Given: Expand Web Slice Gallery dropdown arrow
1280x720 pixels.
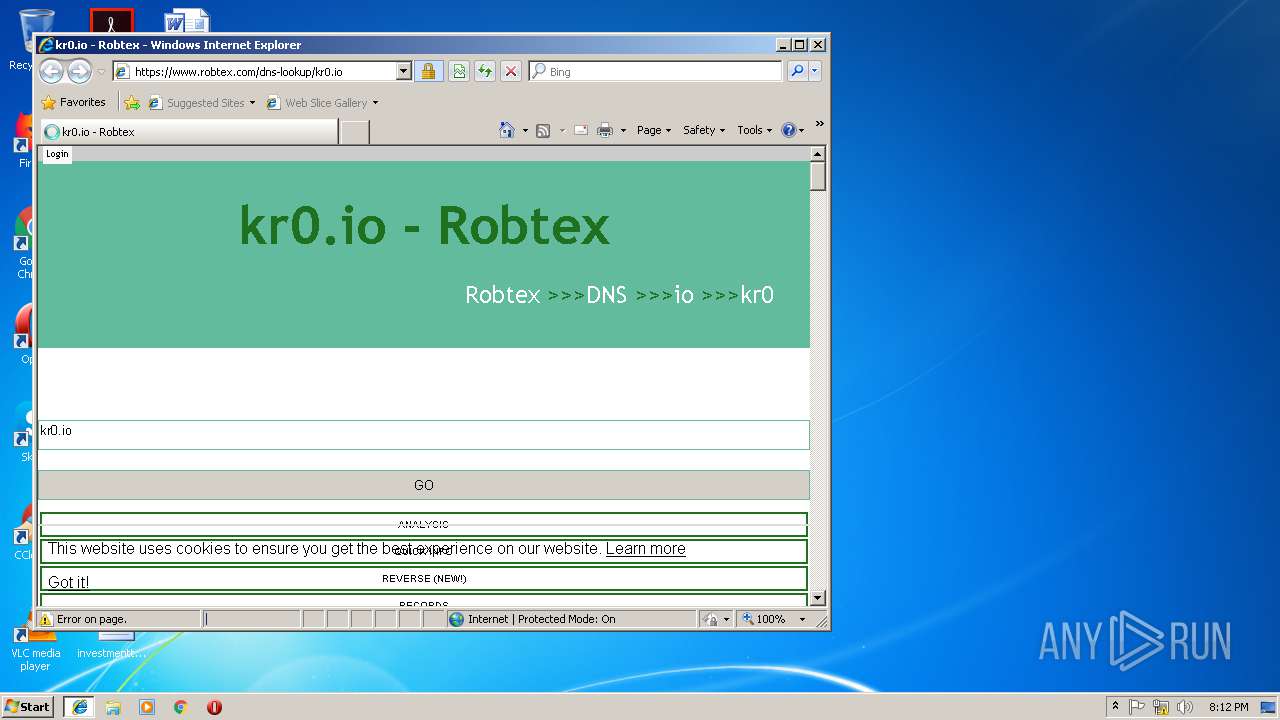Looking at the screenshot, I should pos(375,103).
